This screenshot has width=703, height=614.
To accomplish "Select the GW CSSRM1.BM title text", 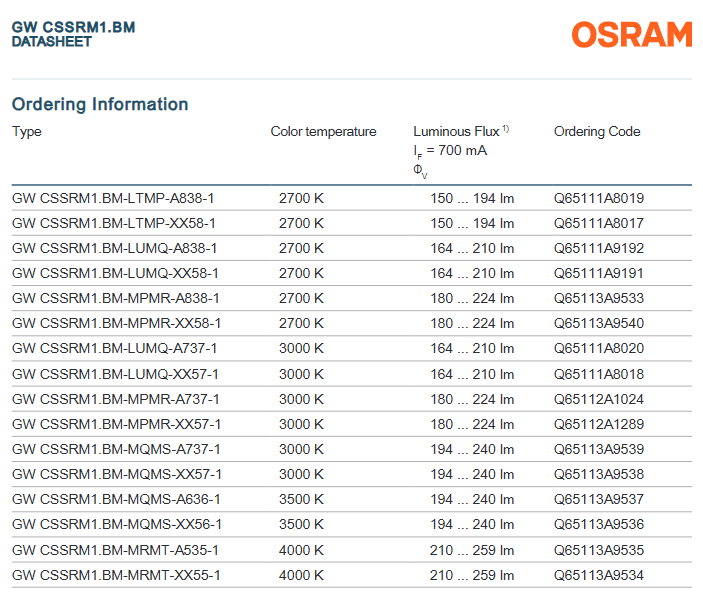I will 74,27.
